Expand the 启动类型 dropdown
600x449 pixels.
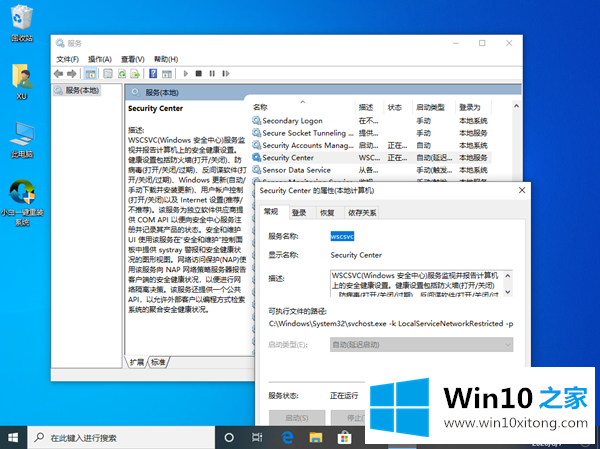point(421,345)
